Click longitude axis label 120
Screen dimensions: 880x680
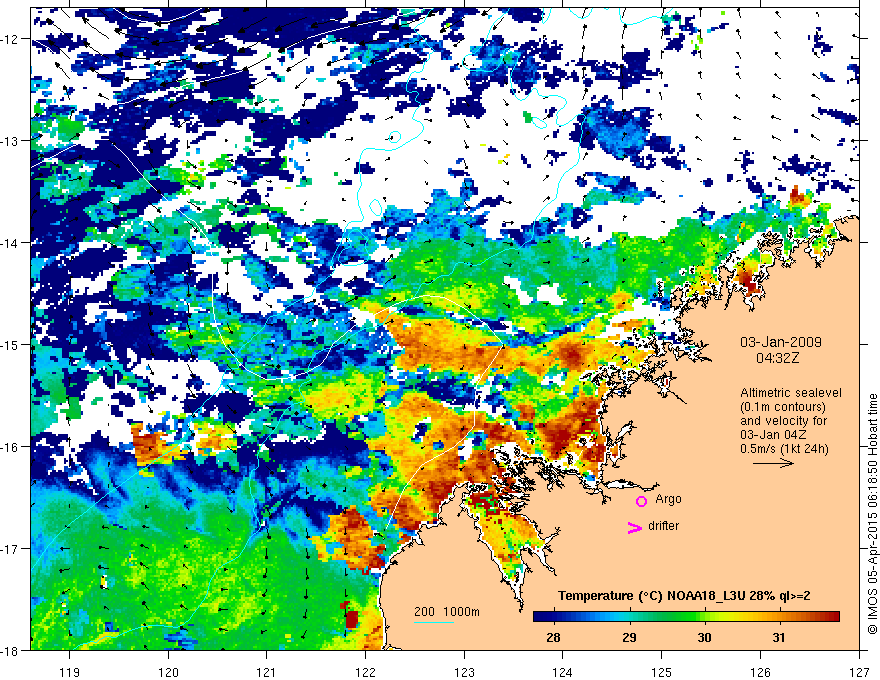pos(168,672)
